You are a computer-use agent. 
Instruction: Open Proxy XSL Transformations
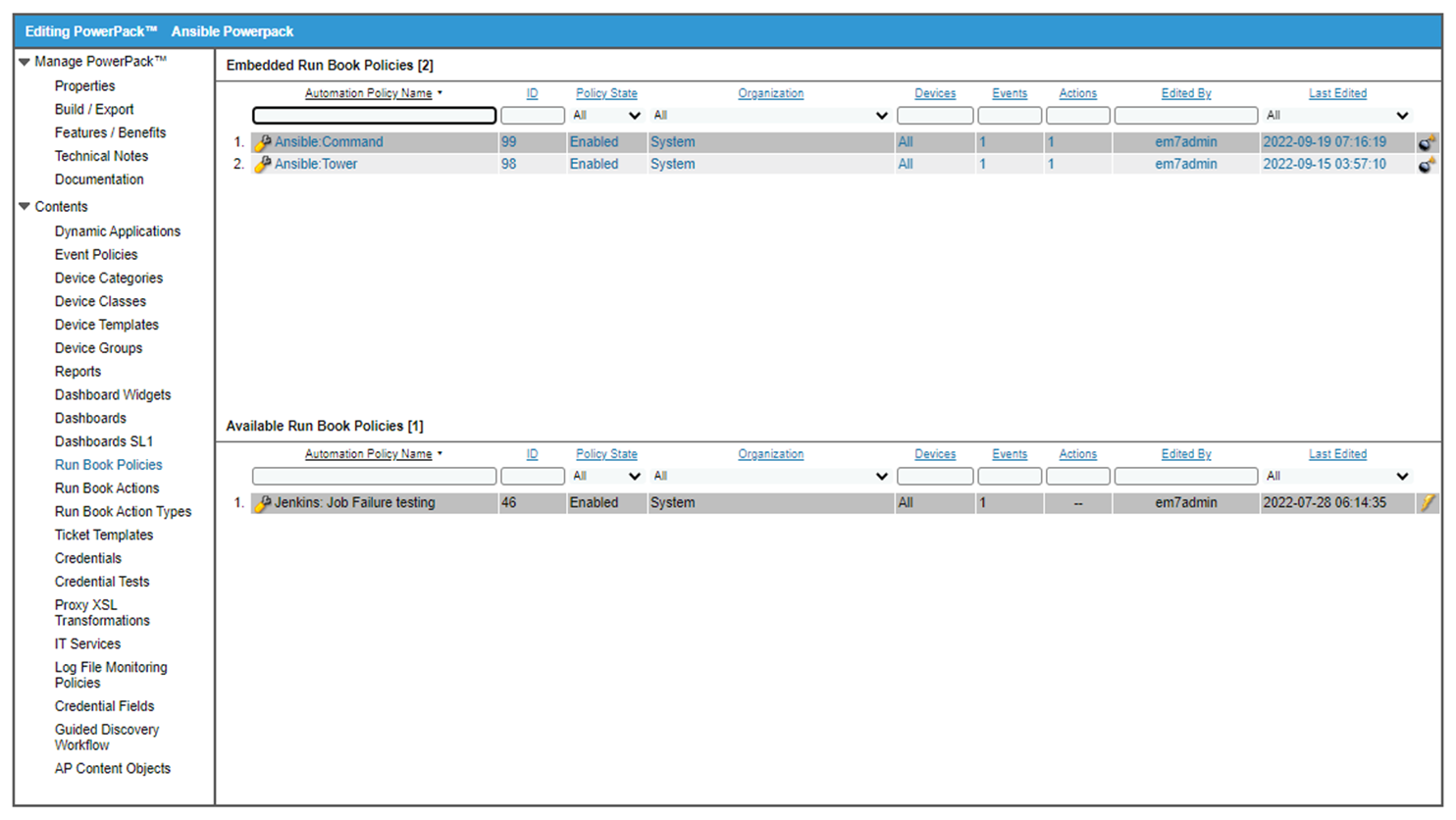click(102, 614)
